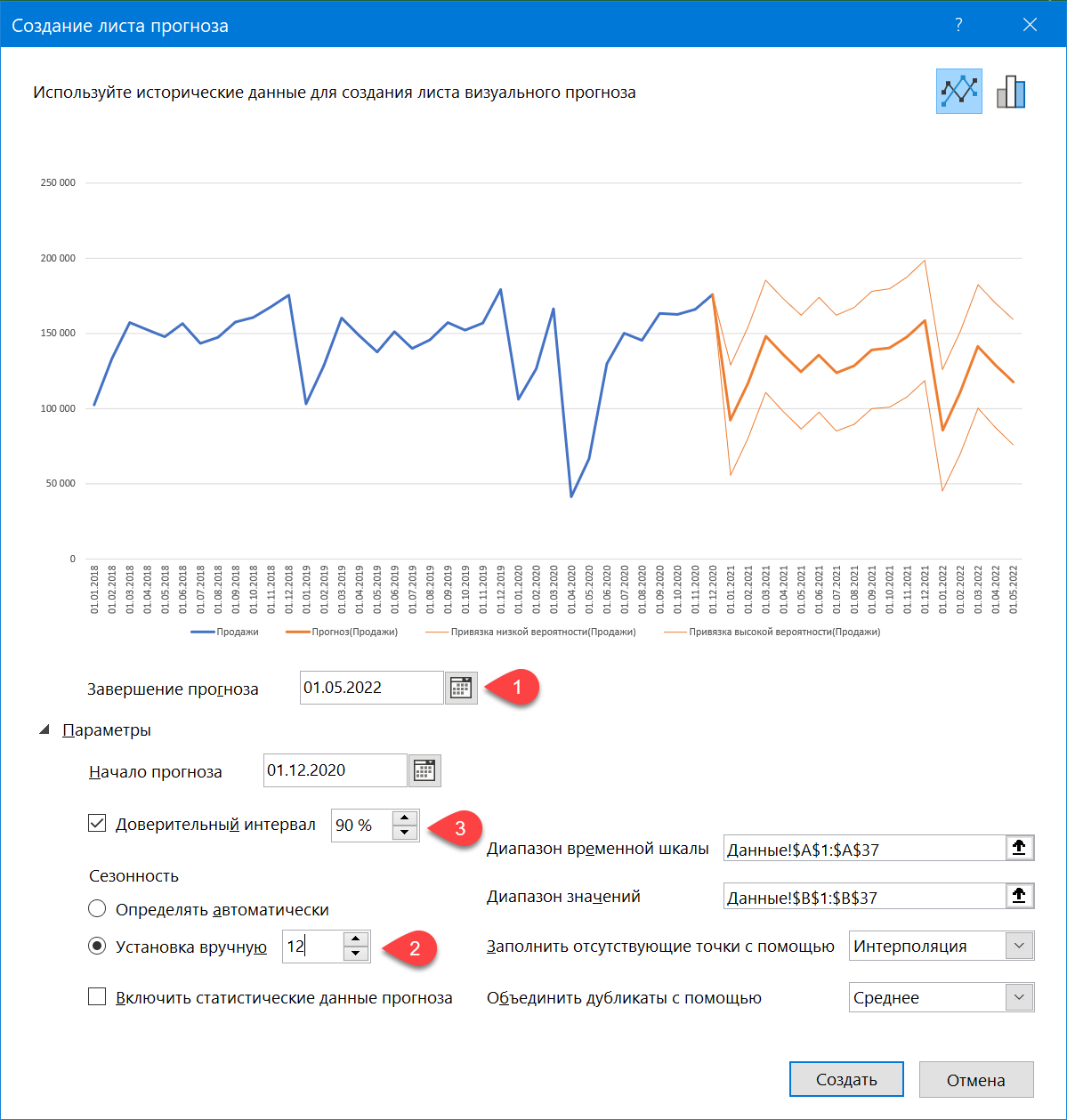
Task: Select the line chart type icon
Action: point(958,91)
